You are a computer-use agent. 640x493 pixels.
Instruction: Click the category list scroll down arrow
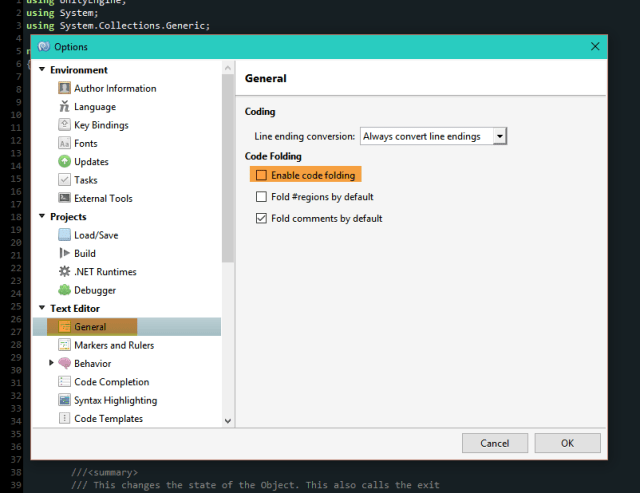[x=228, y=421]
